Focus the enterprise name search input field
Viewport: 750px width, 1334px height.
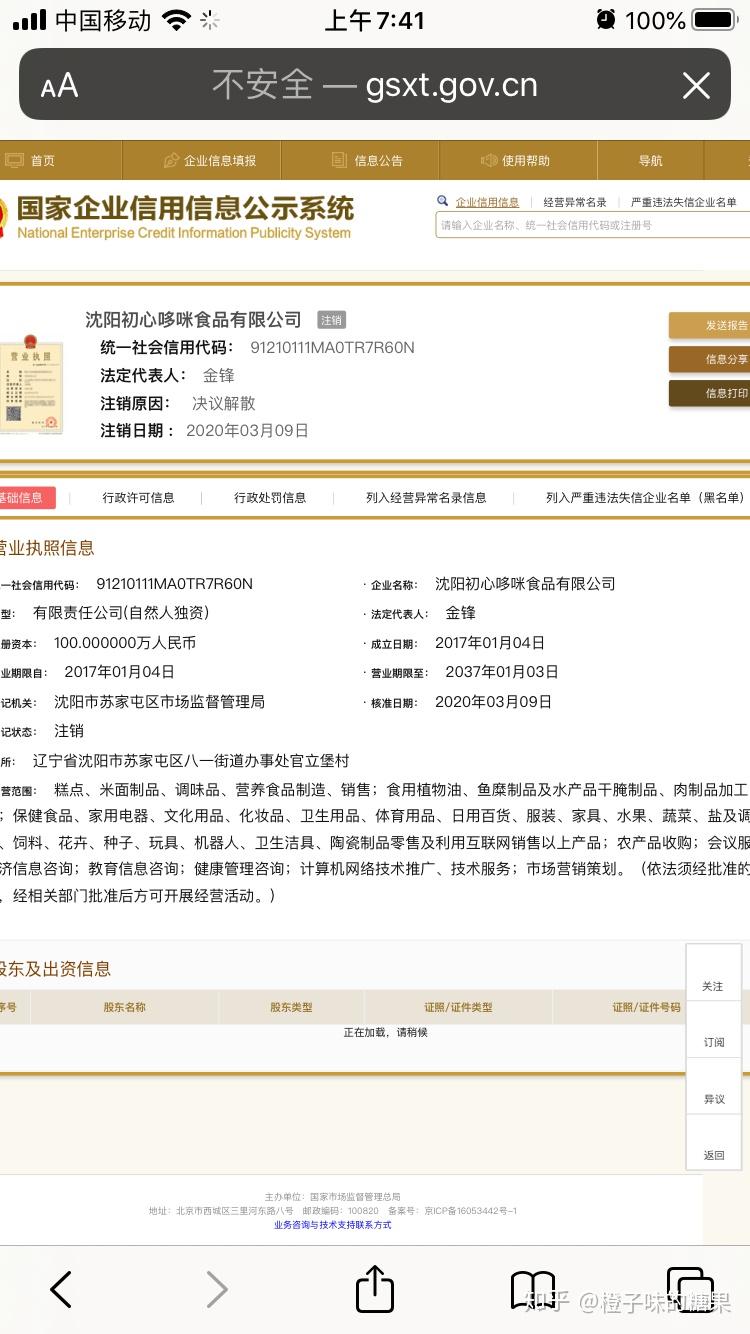tap(593, 225)
